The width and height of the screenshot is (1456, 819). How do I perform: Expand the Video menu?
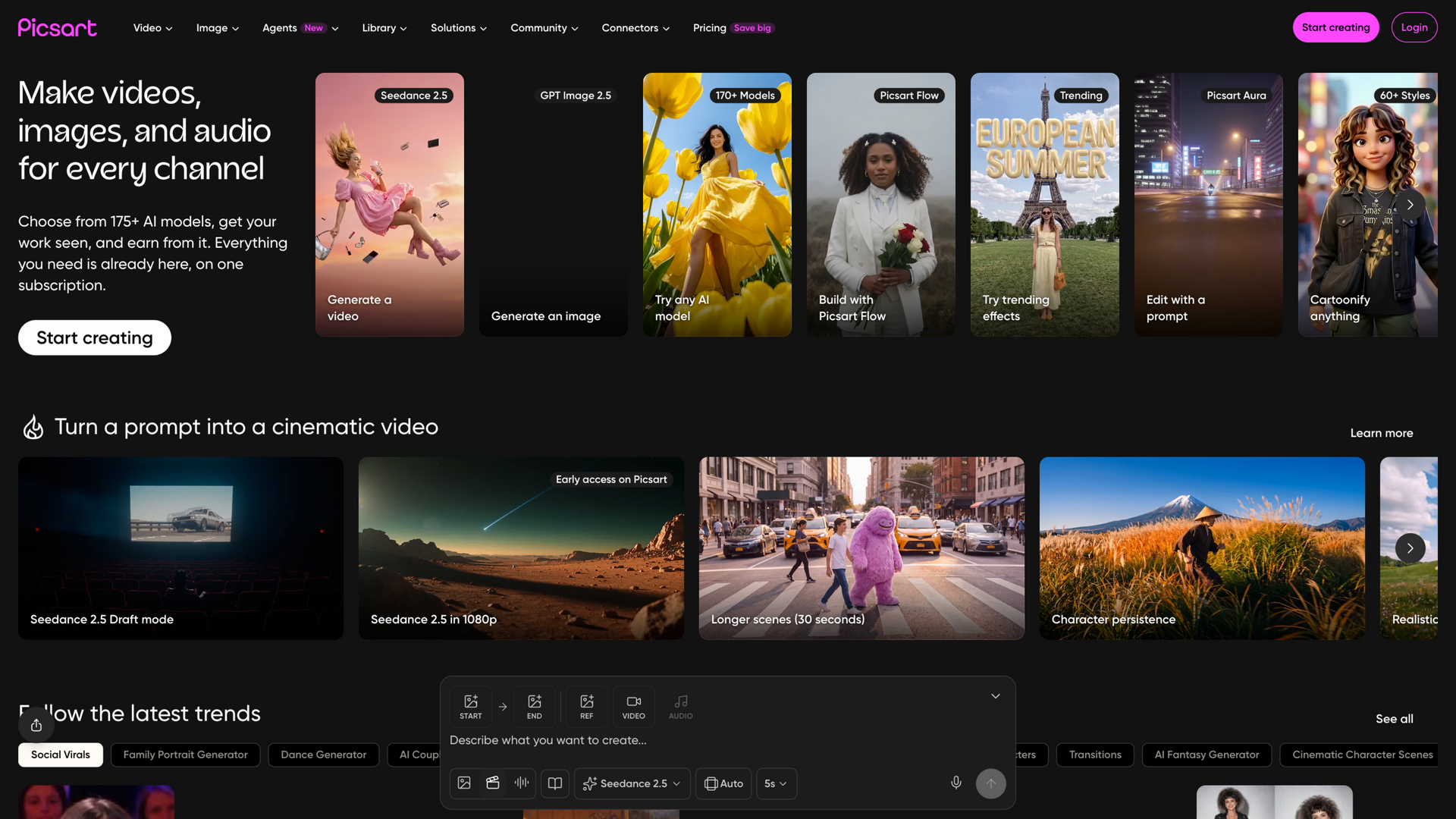(153, 28)
